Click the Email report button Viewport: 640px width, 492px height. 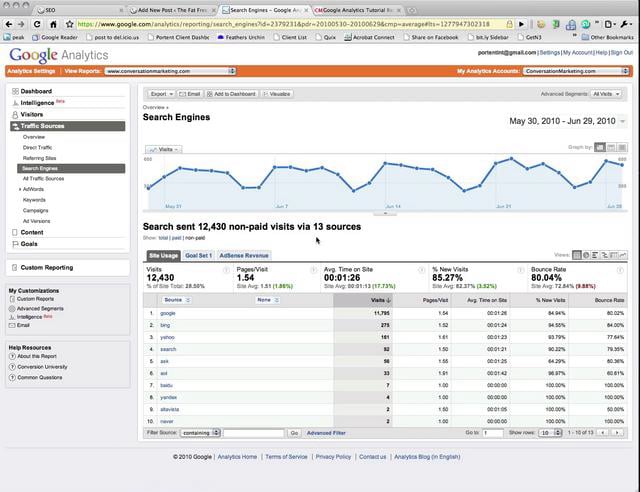click(x=190, y=94)
